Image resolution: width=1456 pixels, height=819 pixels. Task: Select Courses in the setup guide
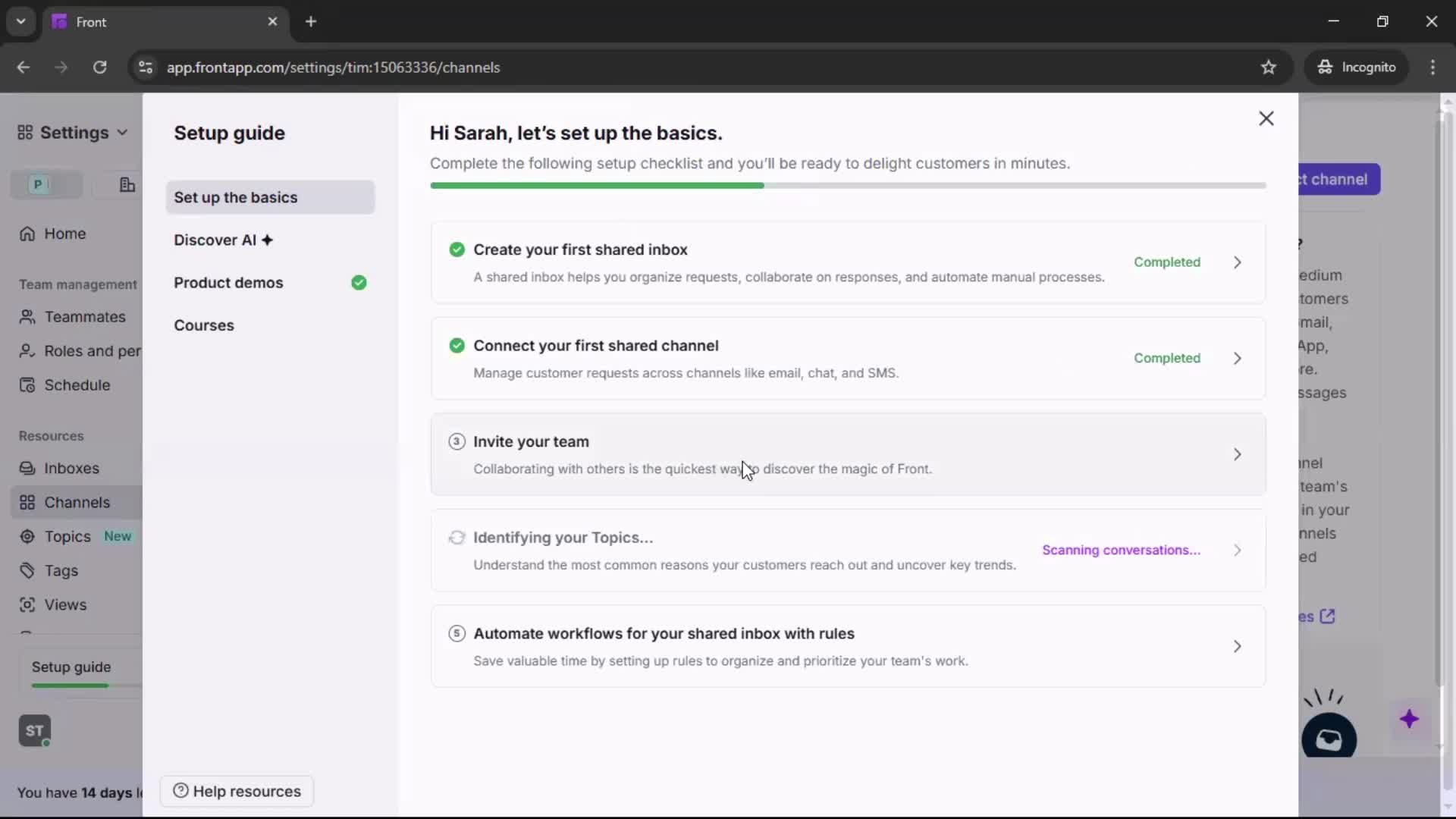click(204, 325)
